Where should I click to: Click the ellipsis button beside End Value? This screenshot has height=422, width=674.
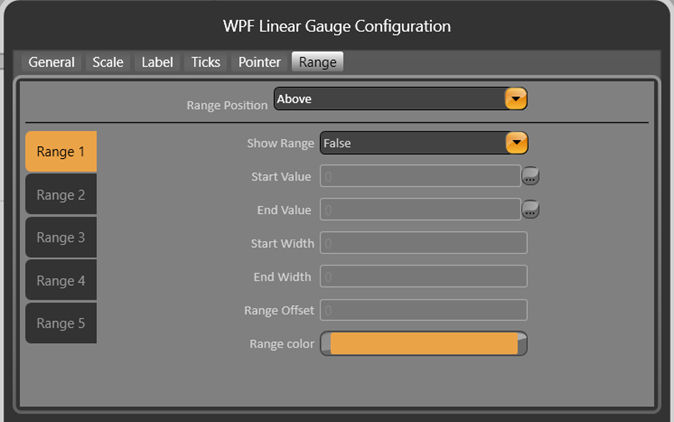tap(530, 210)
